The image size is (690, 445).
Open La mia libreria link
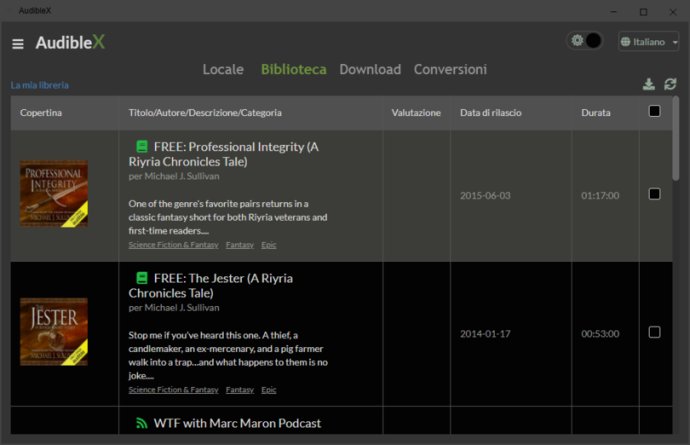pyautogui.click(x=40, y=85)
